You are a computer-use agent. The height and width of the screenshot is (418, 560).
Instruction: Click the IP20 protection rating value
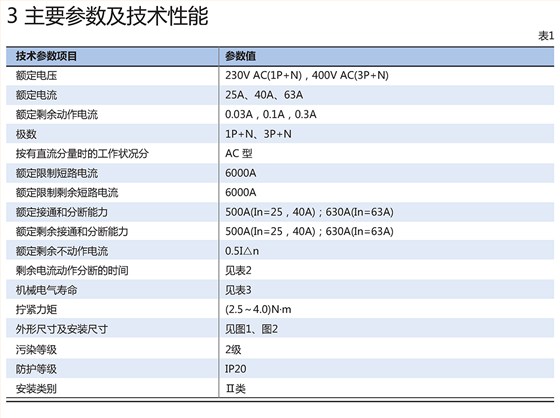coord(235,369)
